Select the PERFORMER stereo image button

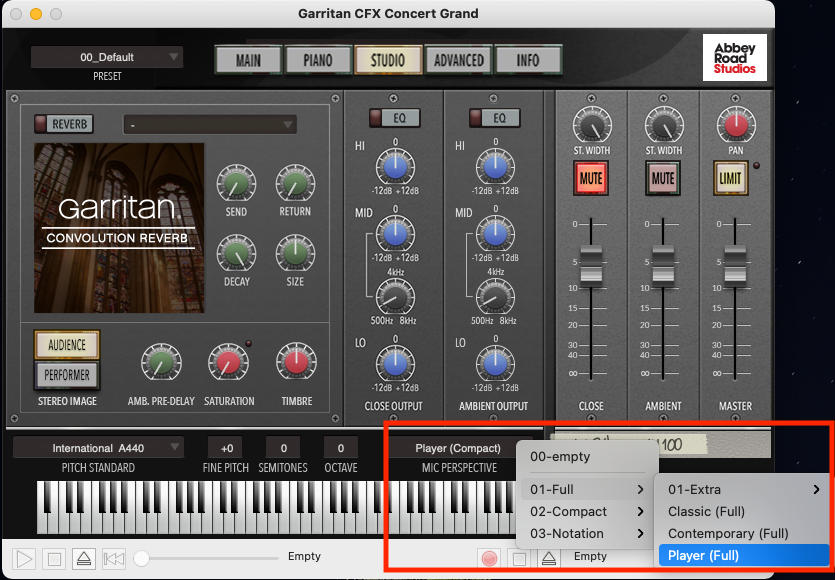pyautogui.click(x=67, y=375)
